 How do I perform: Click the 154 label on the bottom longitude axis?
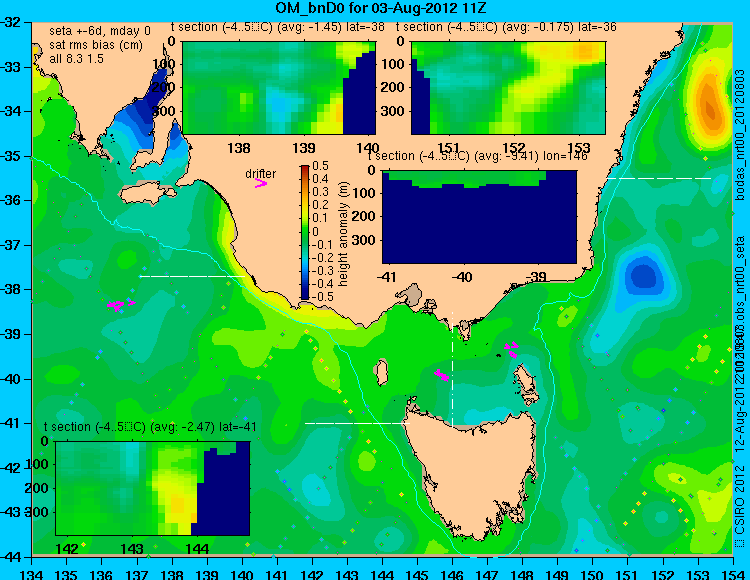[x=733, y=574]
